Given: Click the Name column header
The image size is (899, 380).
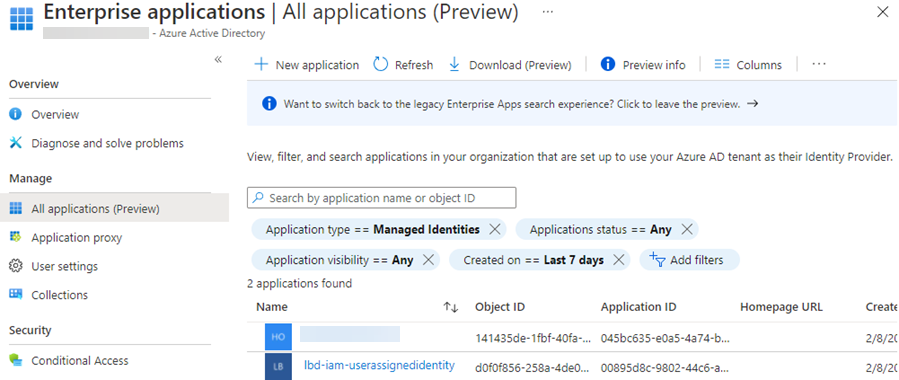Looking at the screenshot, I should pyautogui.click(x=272, y=307).
